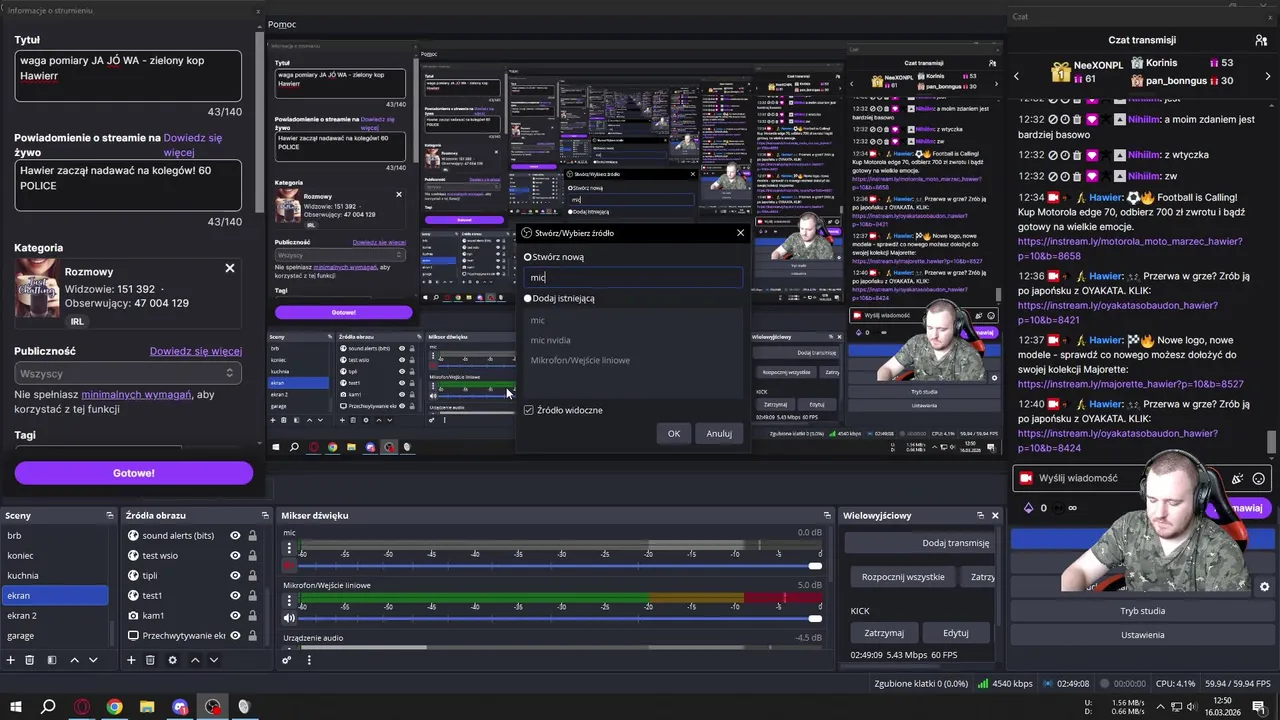Stop KICK stream with Zatrzymaj
This screenshot has width=1280, height=720.
click(x=884, y=633)
